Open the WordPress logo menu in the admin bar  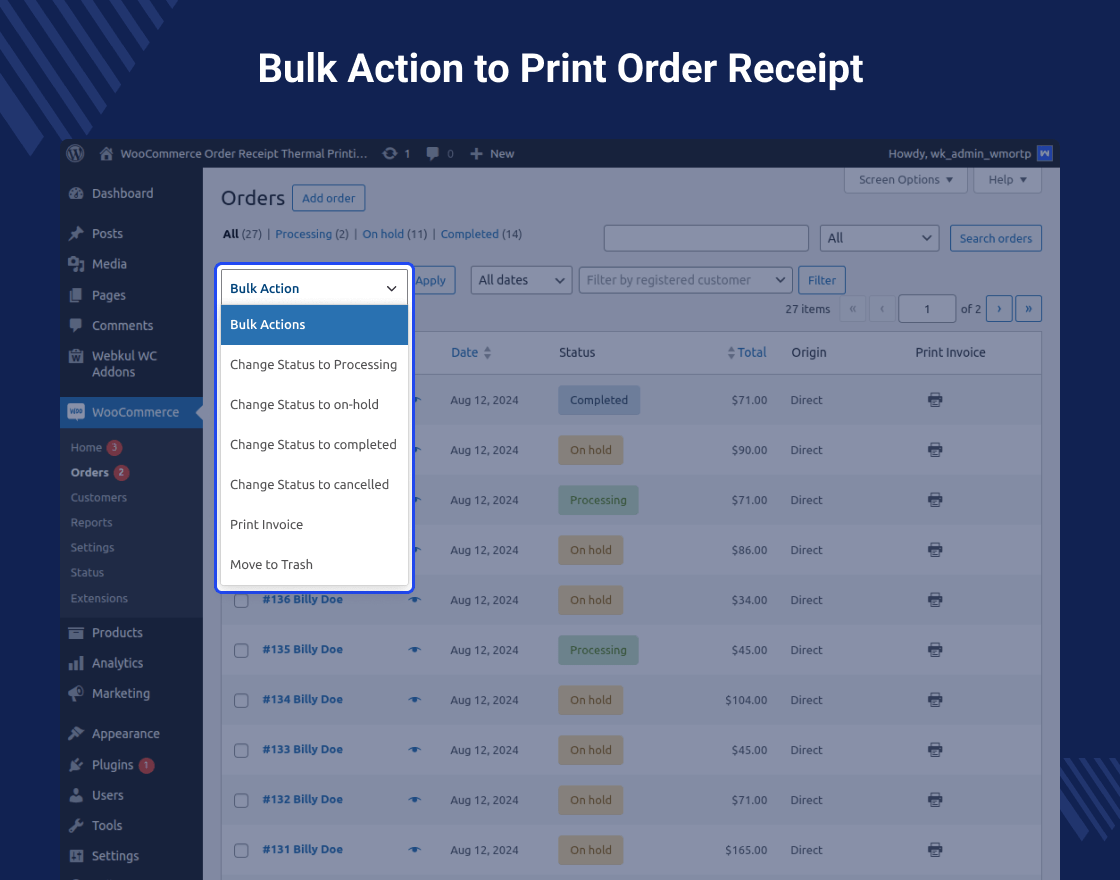[x=74, y=154]
